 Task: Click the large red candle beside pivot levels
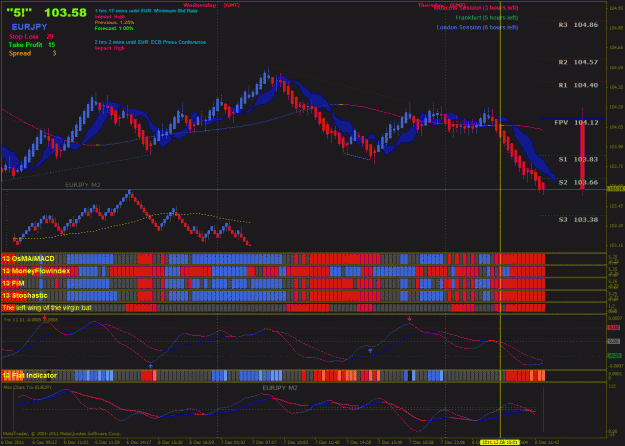(582, 155)
